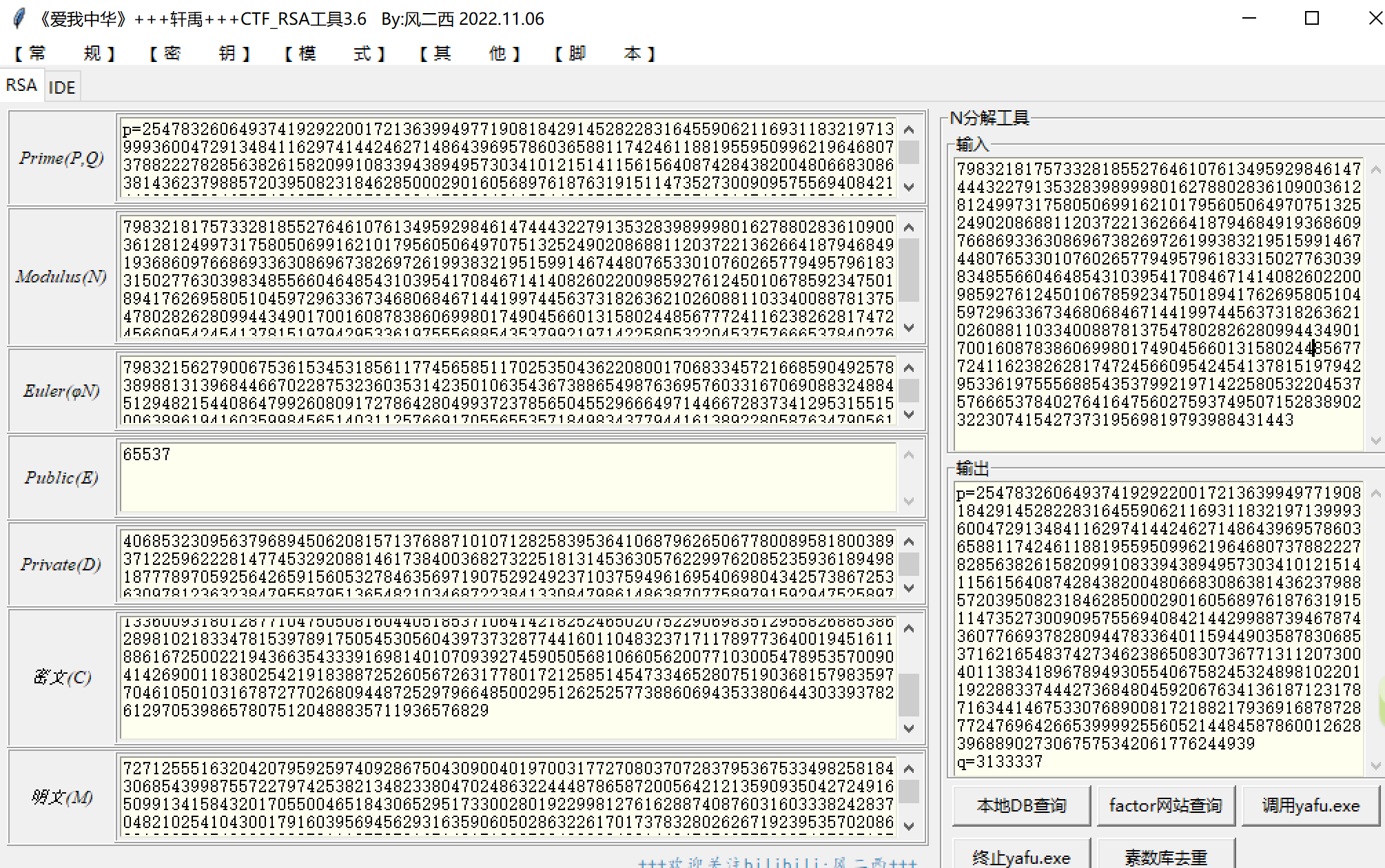This screenshot has height=868, width=1385.
Task: Click scroll down arrow in 密文(C) box
Action: pyautogui.click(x=909, y=728)
